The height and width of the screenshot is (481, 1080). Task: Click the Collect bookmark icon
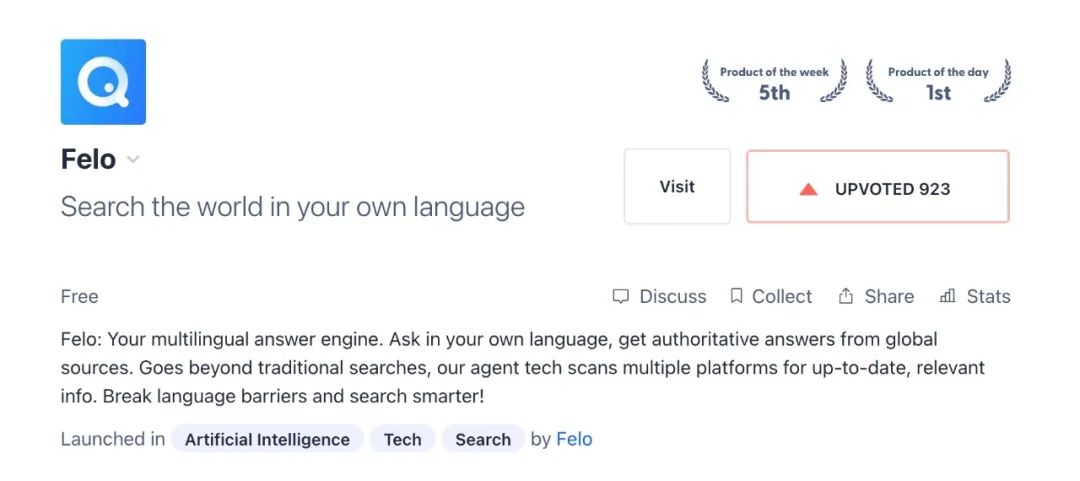coord(736,296)
